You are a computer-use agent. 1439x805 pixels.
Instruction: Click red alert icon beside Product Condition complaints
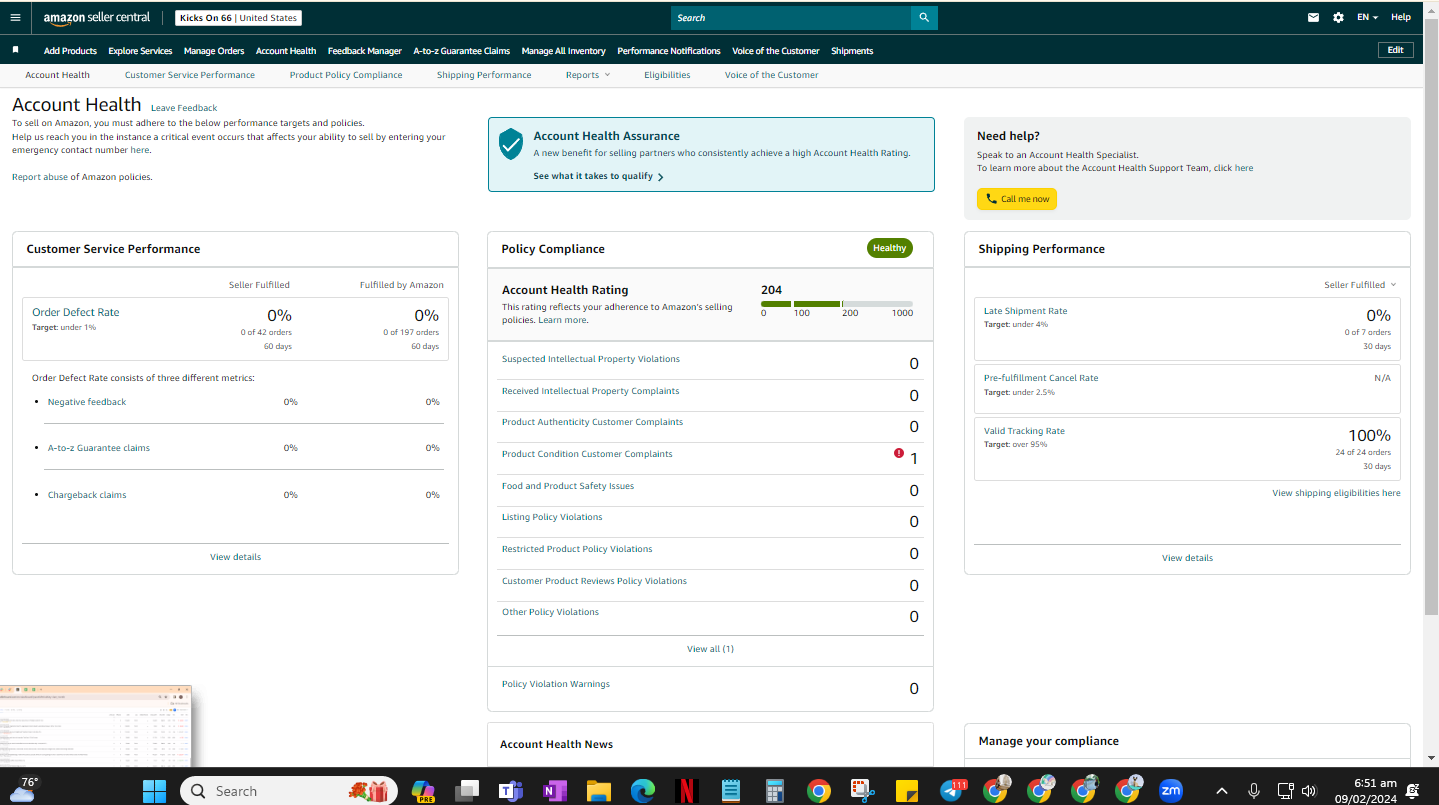point(899,453)
